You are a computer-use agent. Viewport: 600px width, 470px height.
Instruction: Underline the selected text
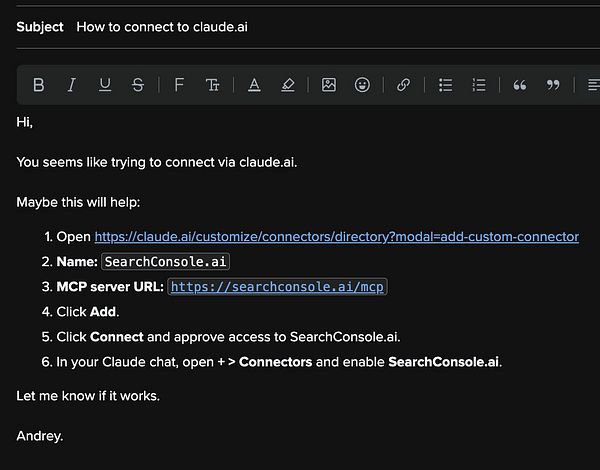[105, 85]
